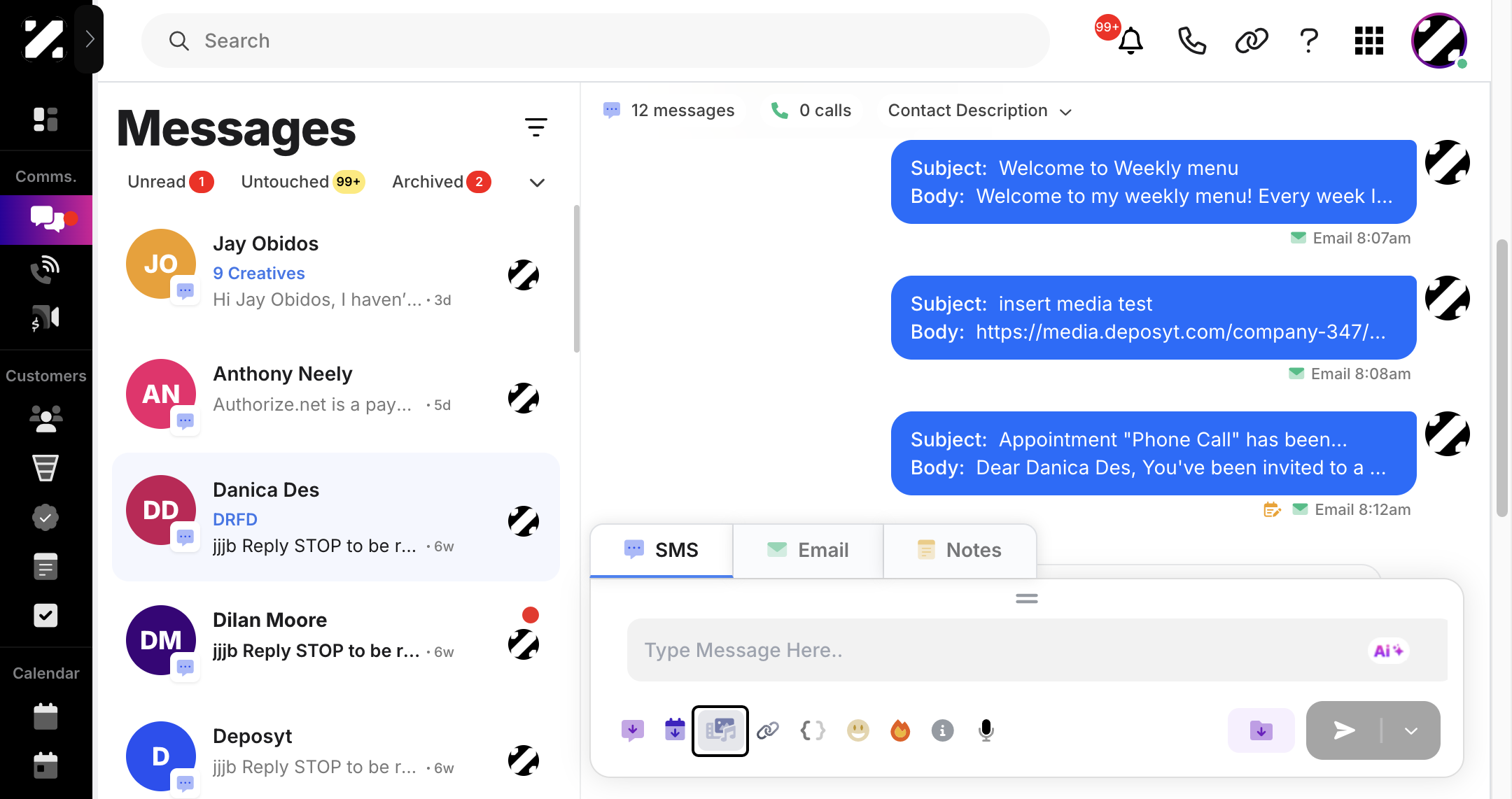Switch to the SMS tab
Viewport: 1512px width, 799px height.
click(x=661, y=550)
